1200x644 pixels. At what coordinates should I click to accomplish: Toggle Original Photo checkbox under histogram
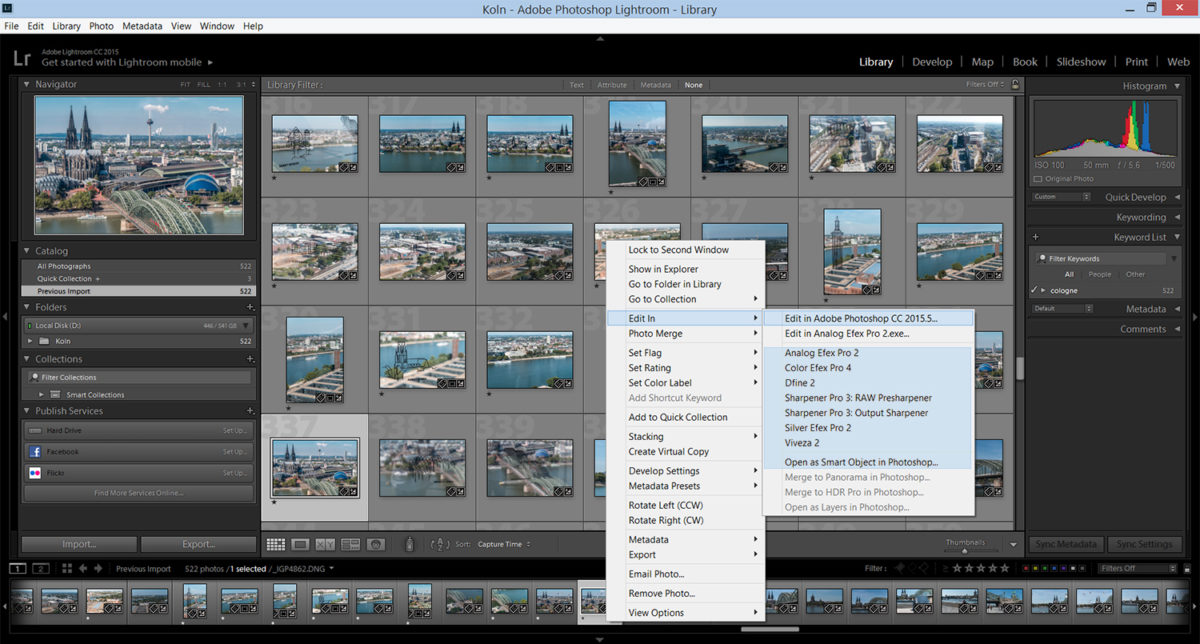coord(1038,179)
